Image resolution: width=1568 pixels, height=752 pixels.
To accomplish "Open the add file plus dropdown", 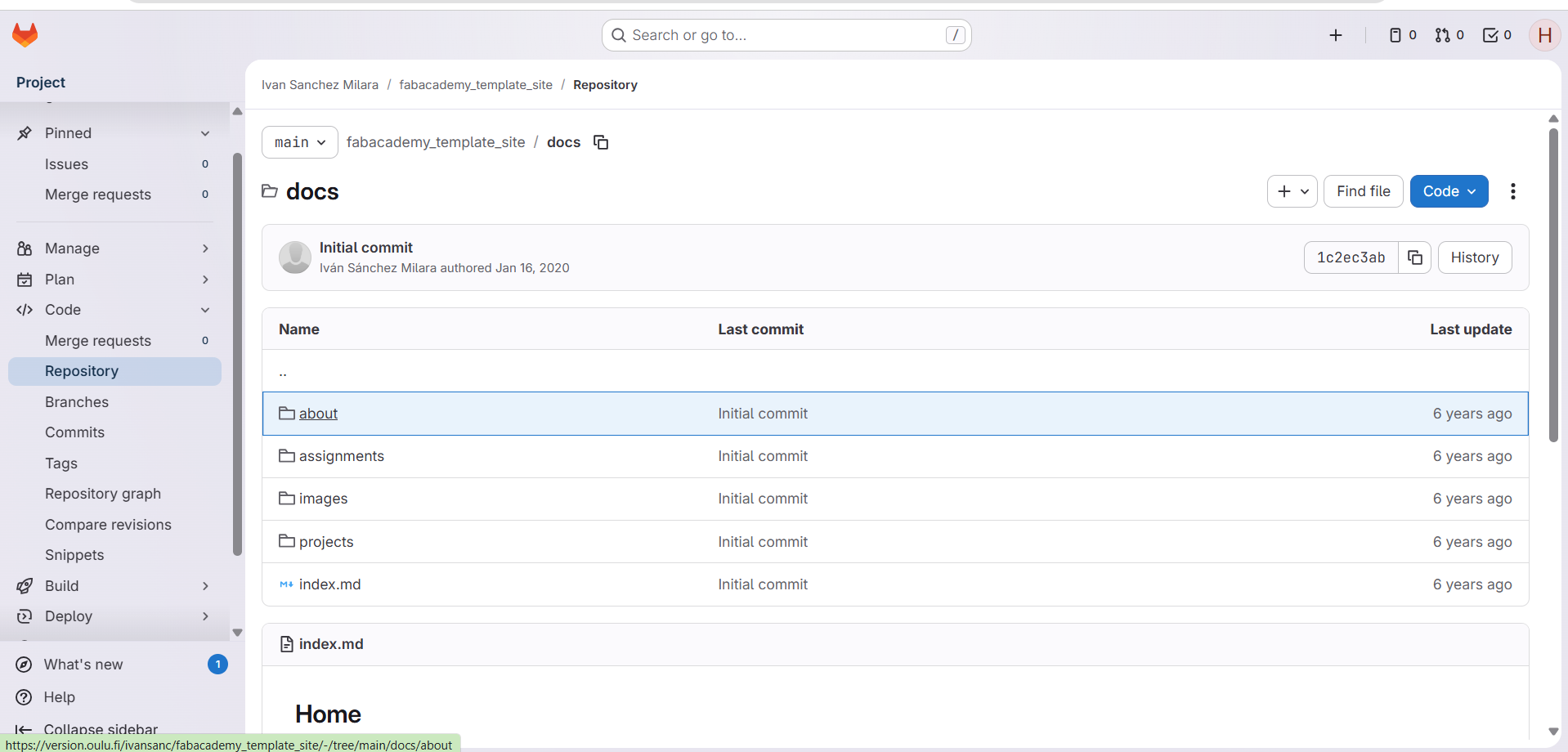I will [x=1292, y=191].
